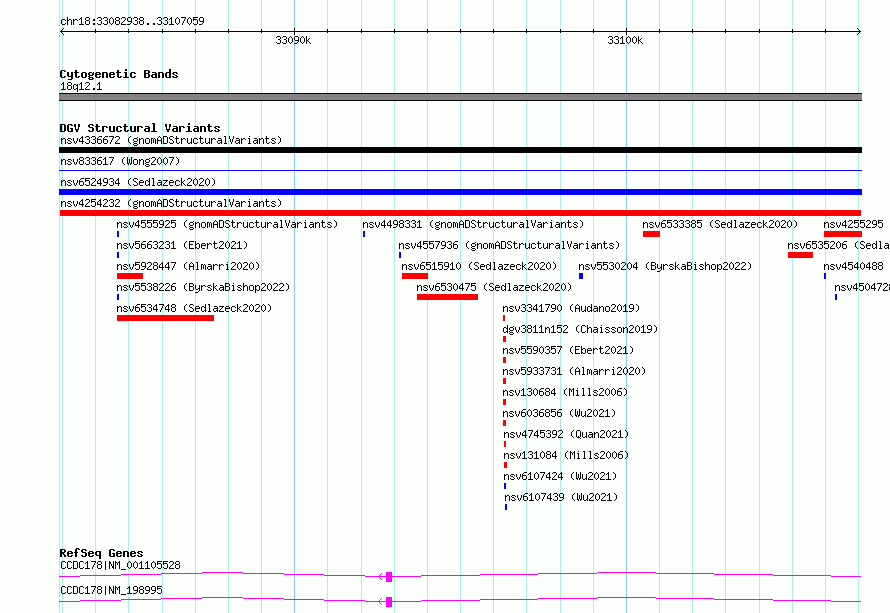The width and height of the screenshot is (890, 613).
Task: Click the nsv6535206 variant label
Action: coord(838,245)
